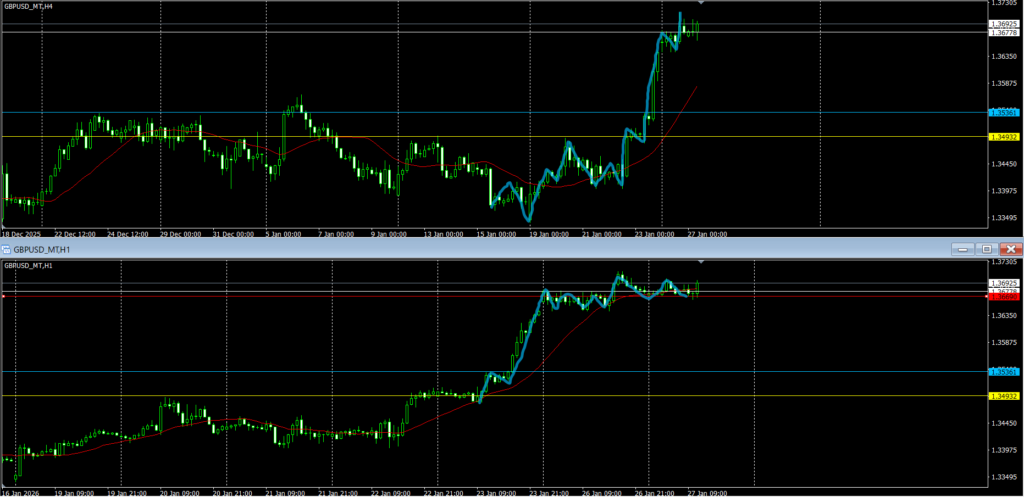1024x497 pixels.
Task: Click the chart icon in H1 title bar
Action: 6,248
